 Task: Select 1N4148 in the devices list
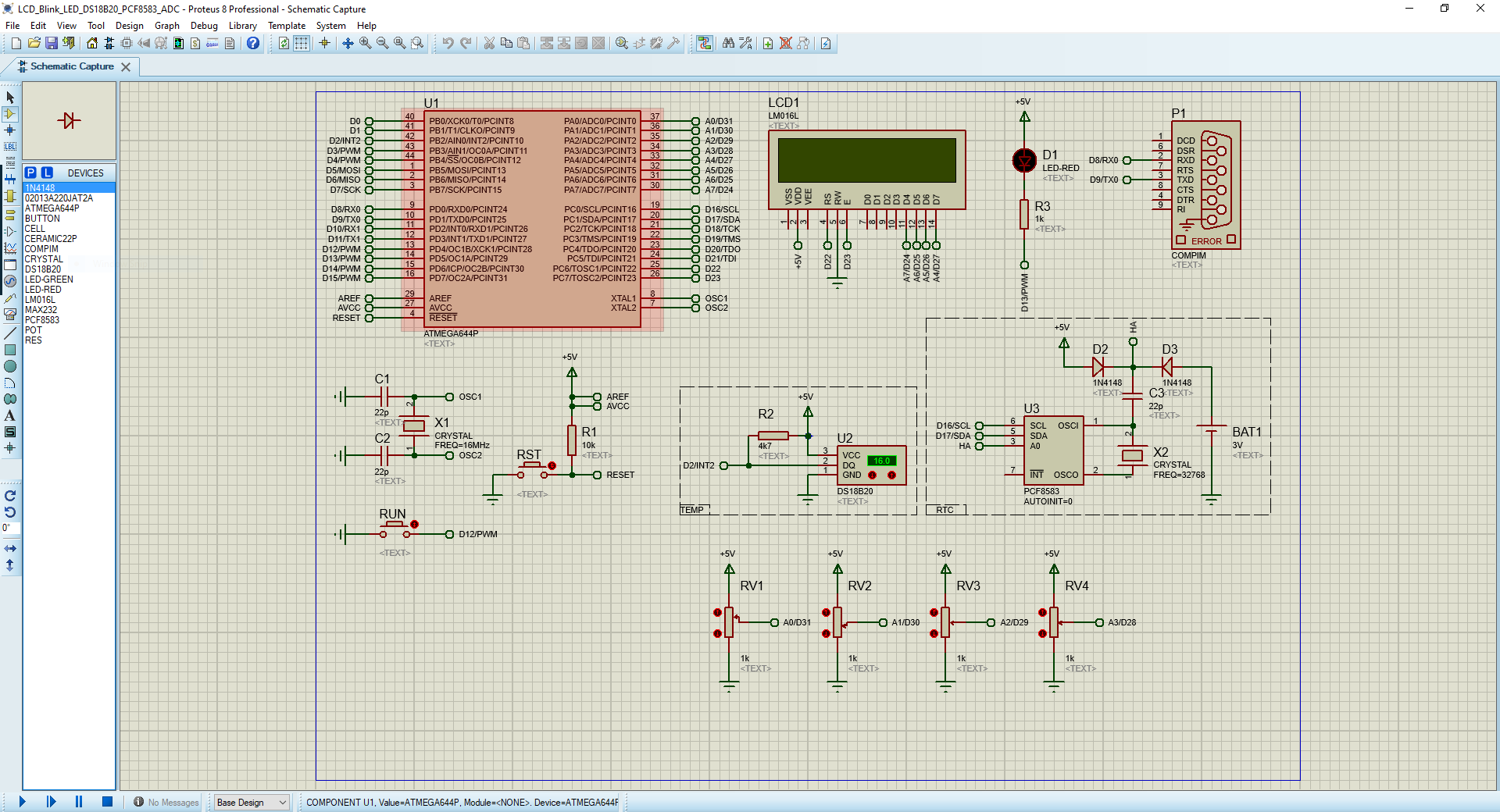69,188
